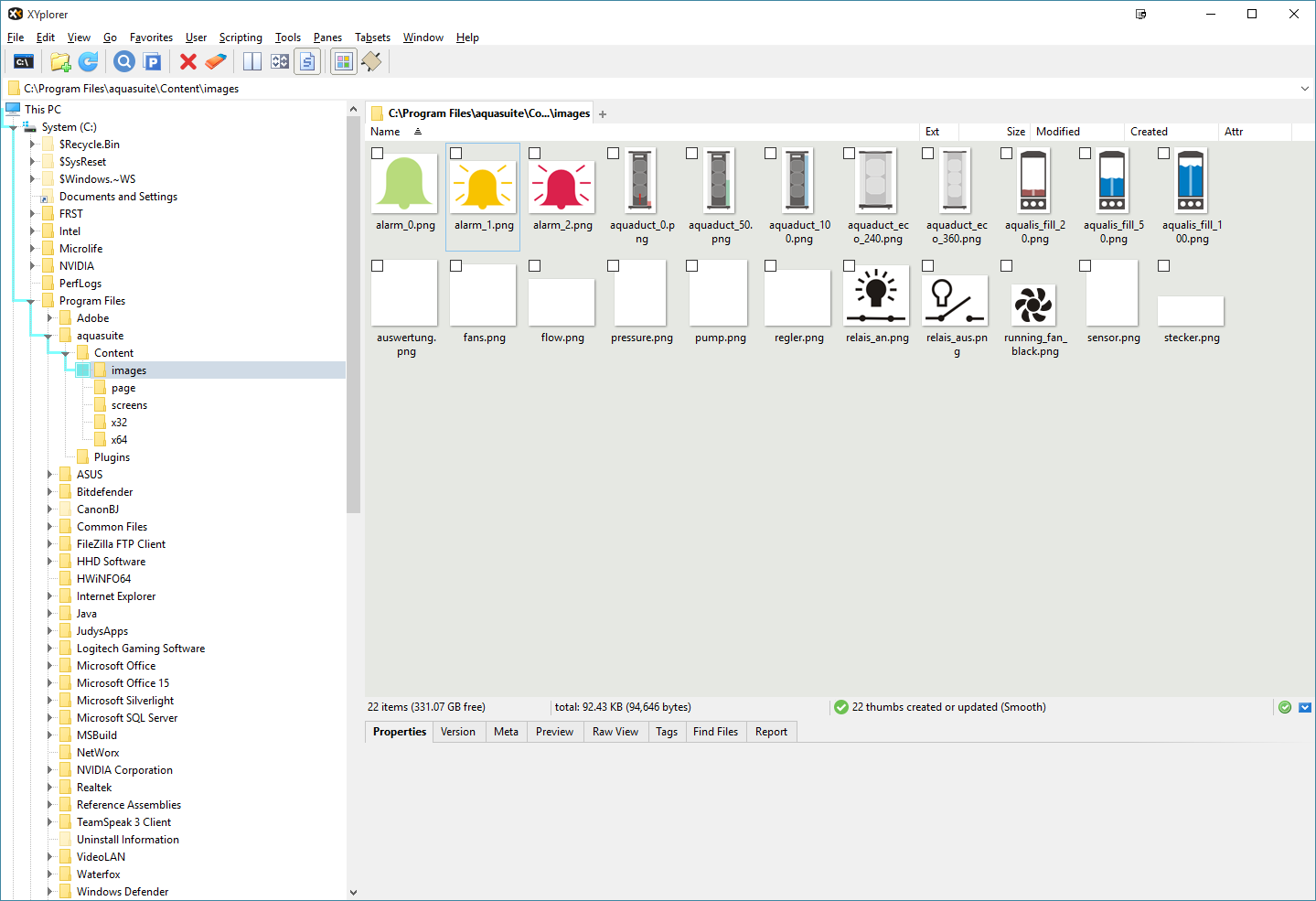Click the colored tiles thumbnails view icon
Viewport: 1316px width, 901px height.
click(x=344, y=62)
